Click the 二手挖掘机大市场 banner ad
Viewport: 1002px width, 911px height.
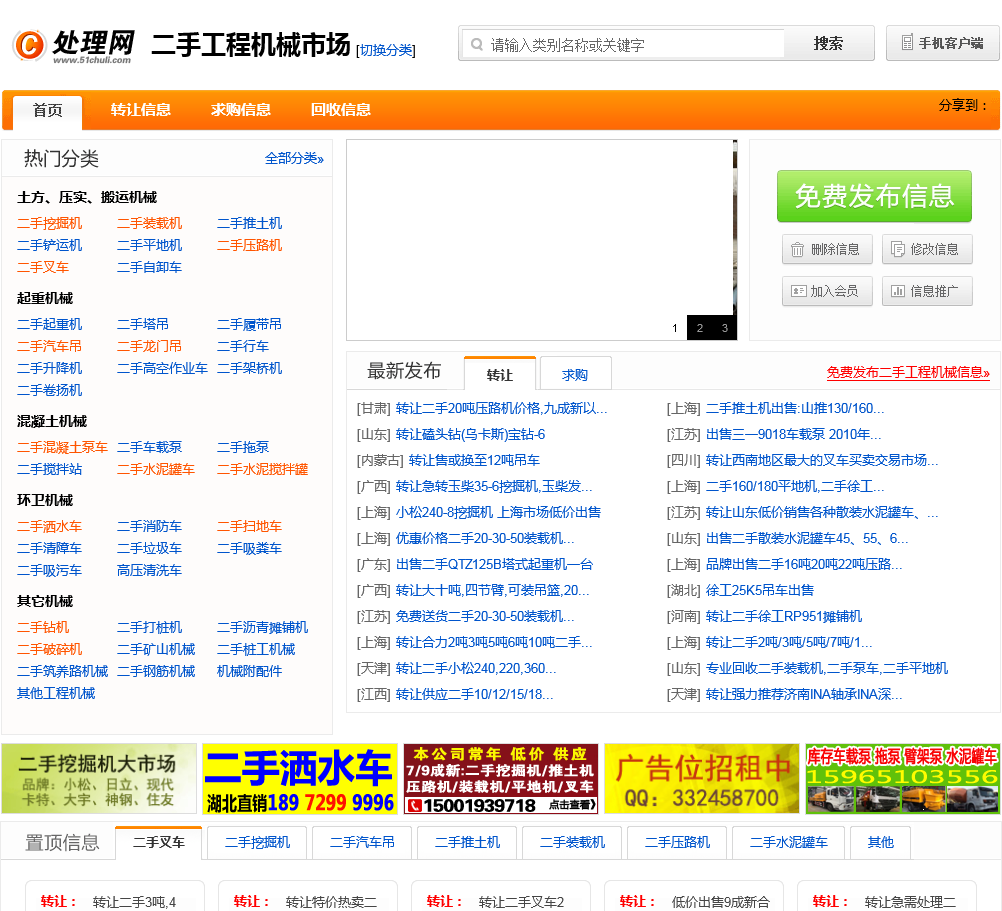pyautogui.click(x=99, y=779)
